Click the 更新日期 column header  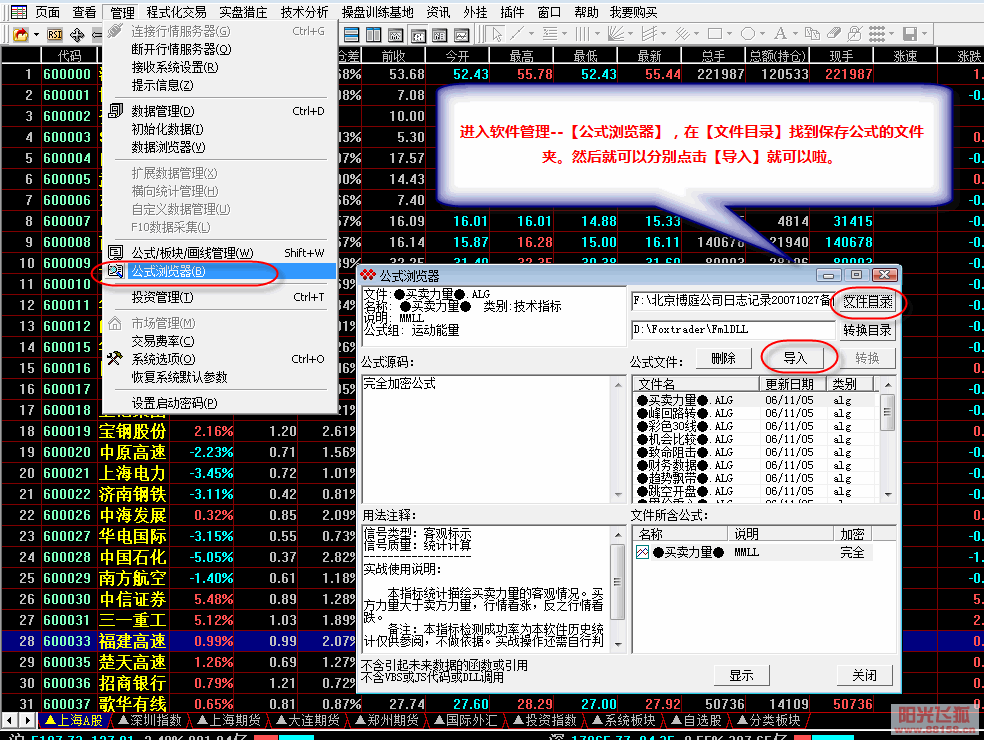coord(793,384)
